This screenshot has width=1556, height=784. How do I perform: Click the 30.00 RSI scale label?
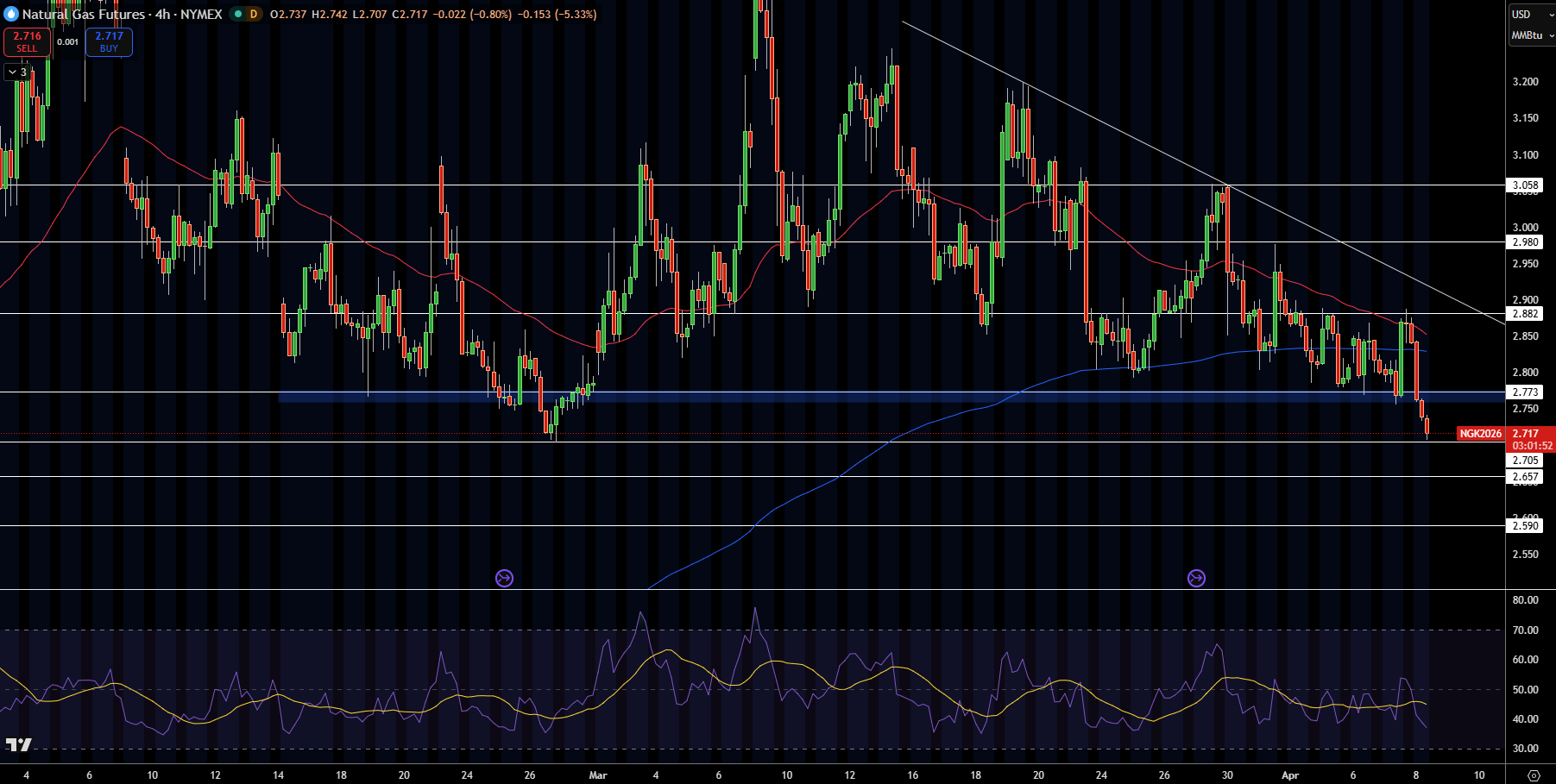(1525, 749)
